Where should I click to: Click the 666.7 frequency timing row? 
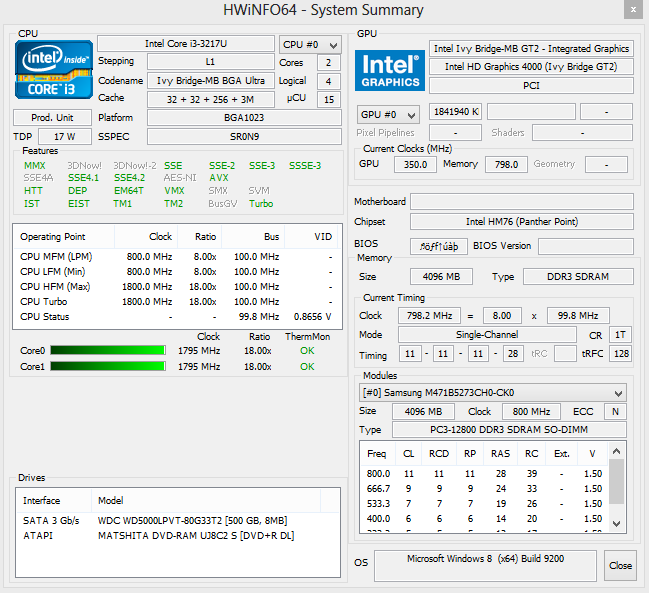[x=484, y=488]
